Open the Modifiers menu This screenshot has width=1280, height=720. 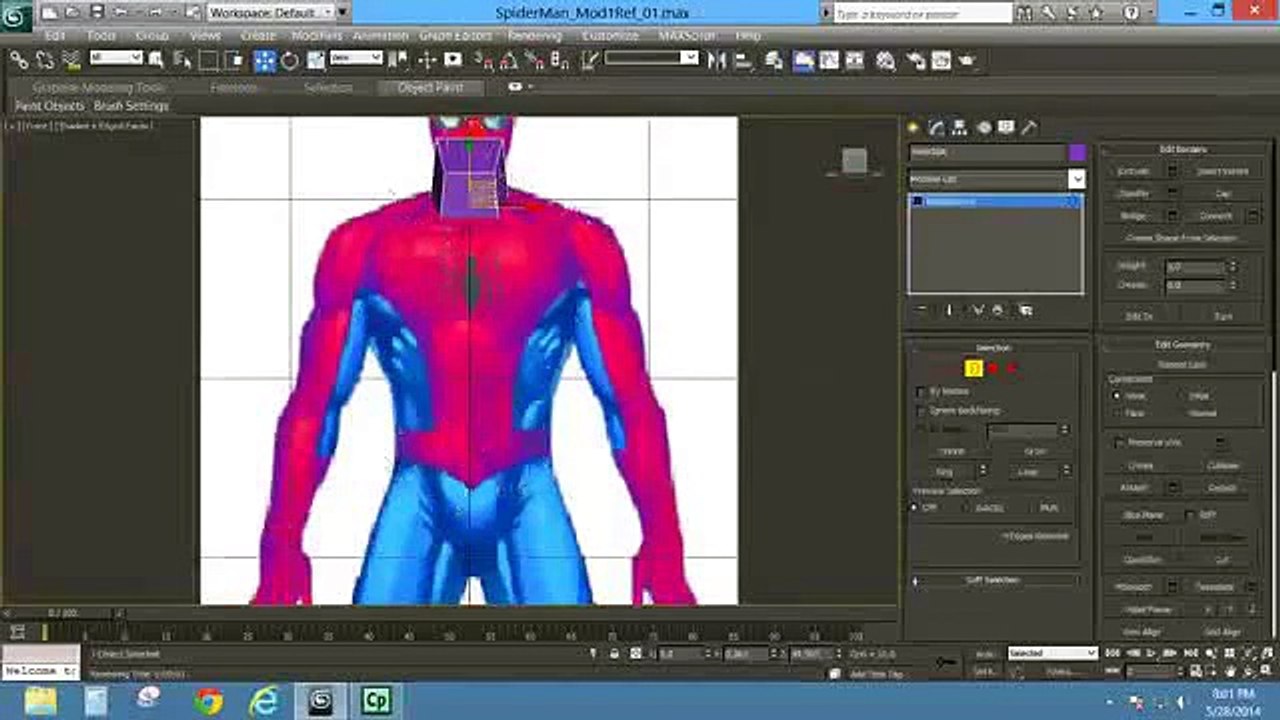coord(317,35)
